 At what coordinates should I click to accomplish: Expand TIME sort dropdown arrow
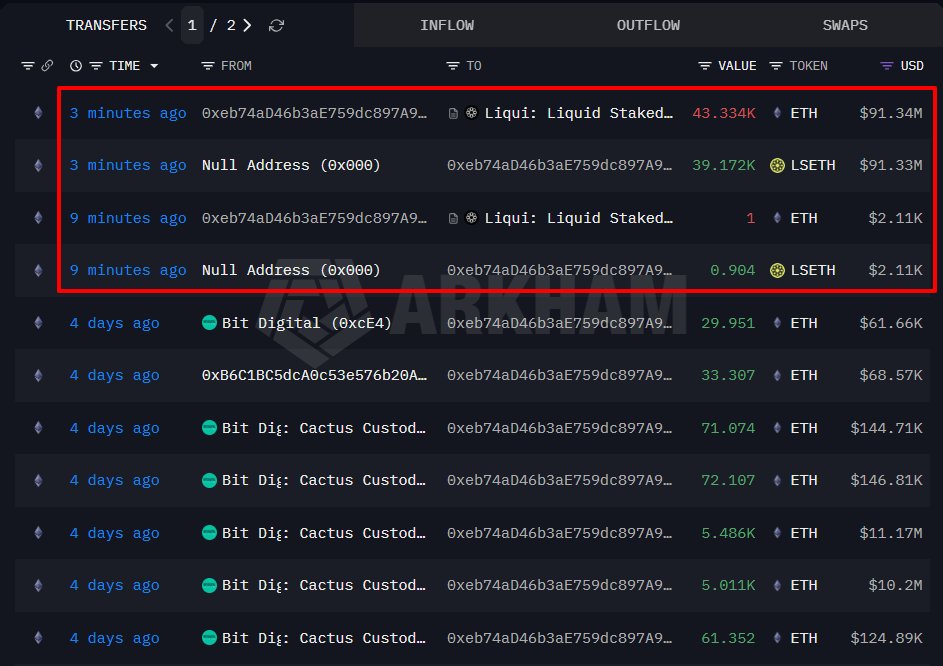(x=154, y=66)
